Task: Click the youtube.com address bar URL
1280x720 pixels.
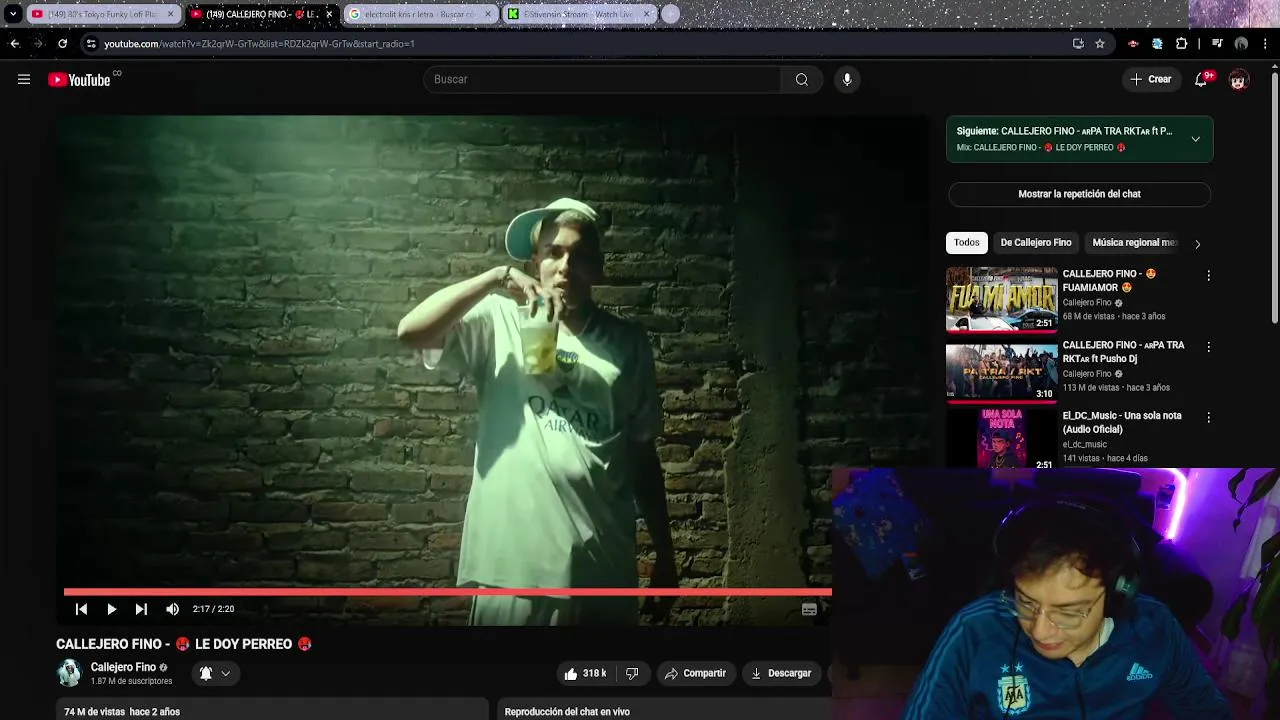Action: coord(259,44)
